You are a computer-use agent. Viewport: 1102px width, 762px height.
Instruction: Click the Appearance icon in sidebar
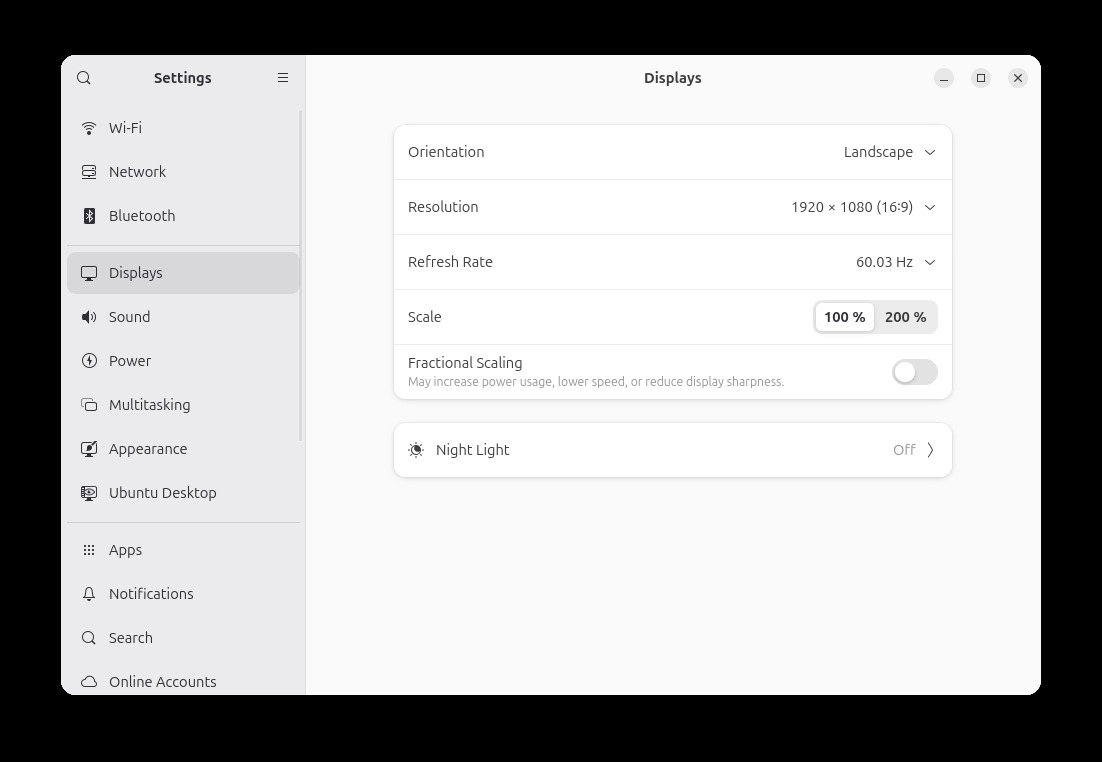tap(89, 449)
